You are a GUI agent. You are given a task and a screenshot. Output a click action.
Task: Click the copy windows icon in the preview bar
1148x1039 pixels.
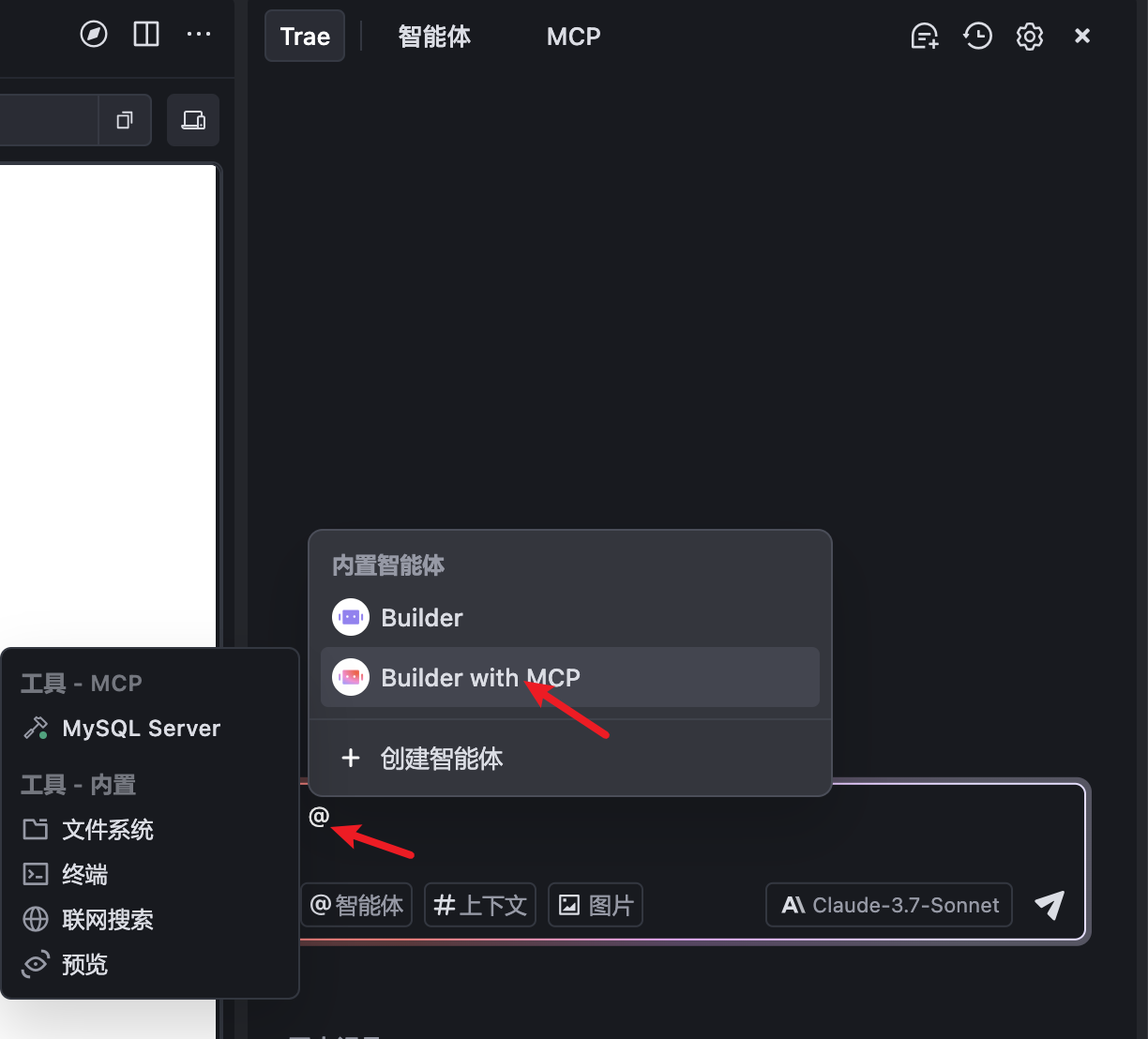click(x=125, y=120)
